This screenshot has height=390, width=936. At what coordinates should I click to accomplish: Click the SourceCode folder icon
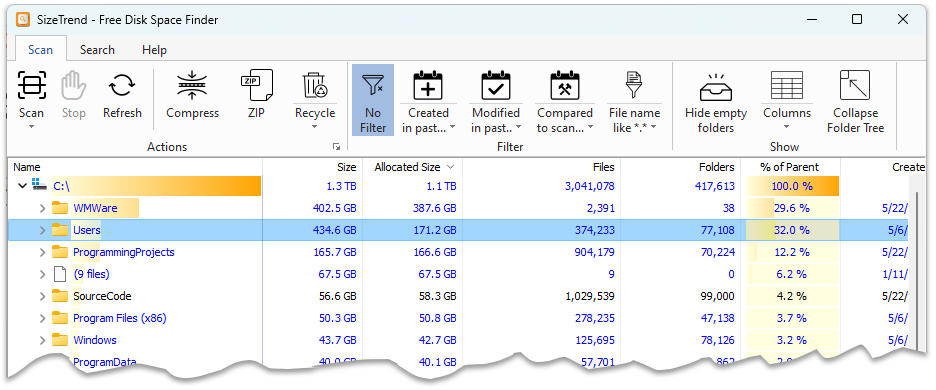(60, 296)
